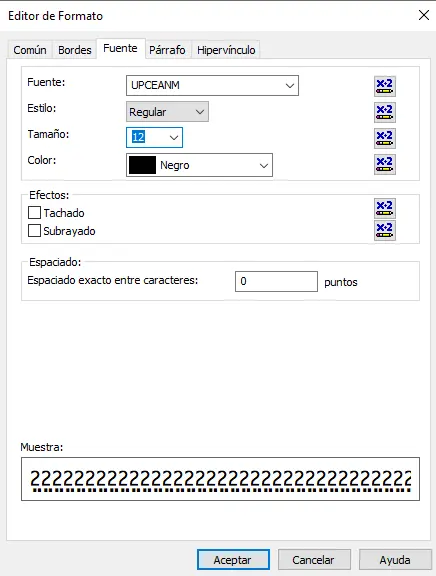Open formula editor for Fuente font name
This screenshot has height=576, width=436.
pos(385,86)
